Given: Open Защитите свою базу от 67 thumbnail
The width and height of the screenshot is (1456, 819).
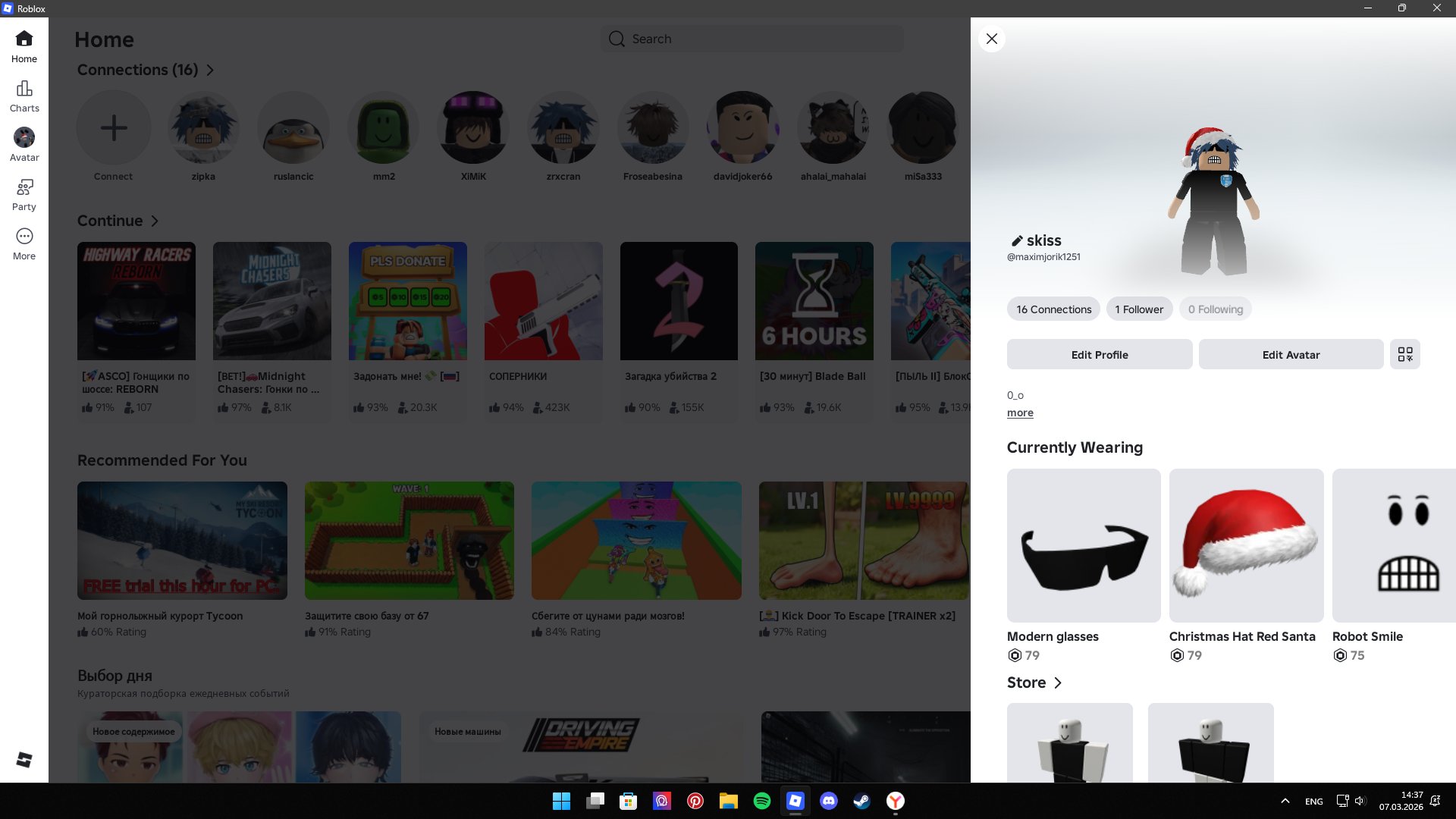Looking at the screenshot, I should [x=409, y=541].
